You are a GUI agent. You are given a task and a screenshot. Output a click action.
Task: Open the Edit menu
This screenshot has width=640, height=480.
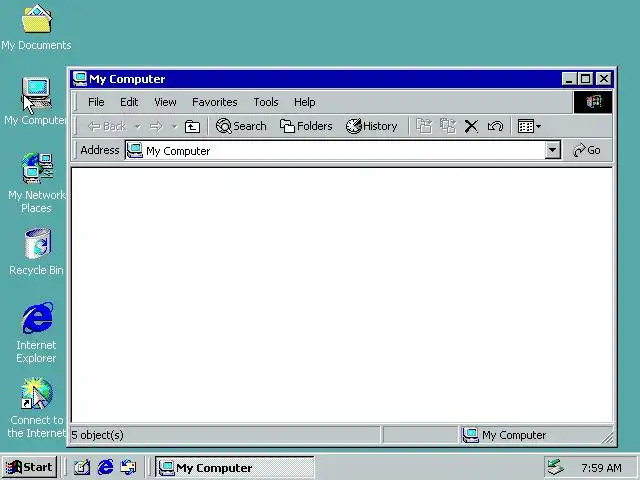(x=129, y=102)
